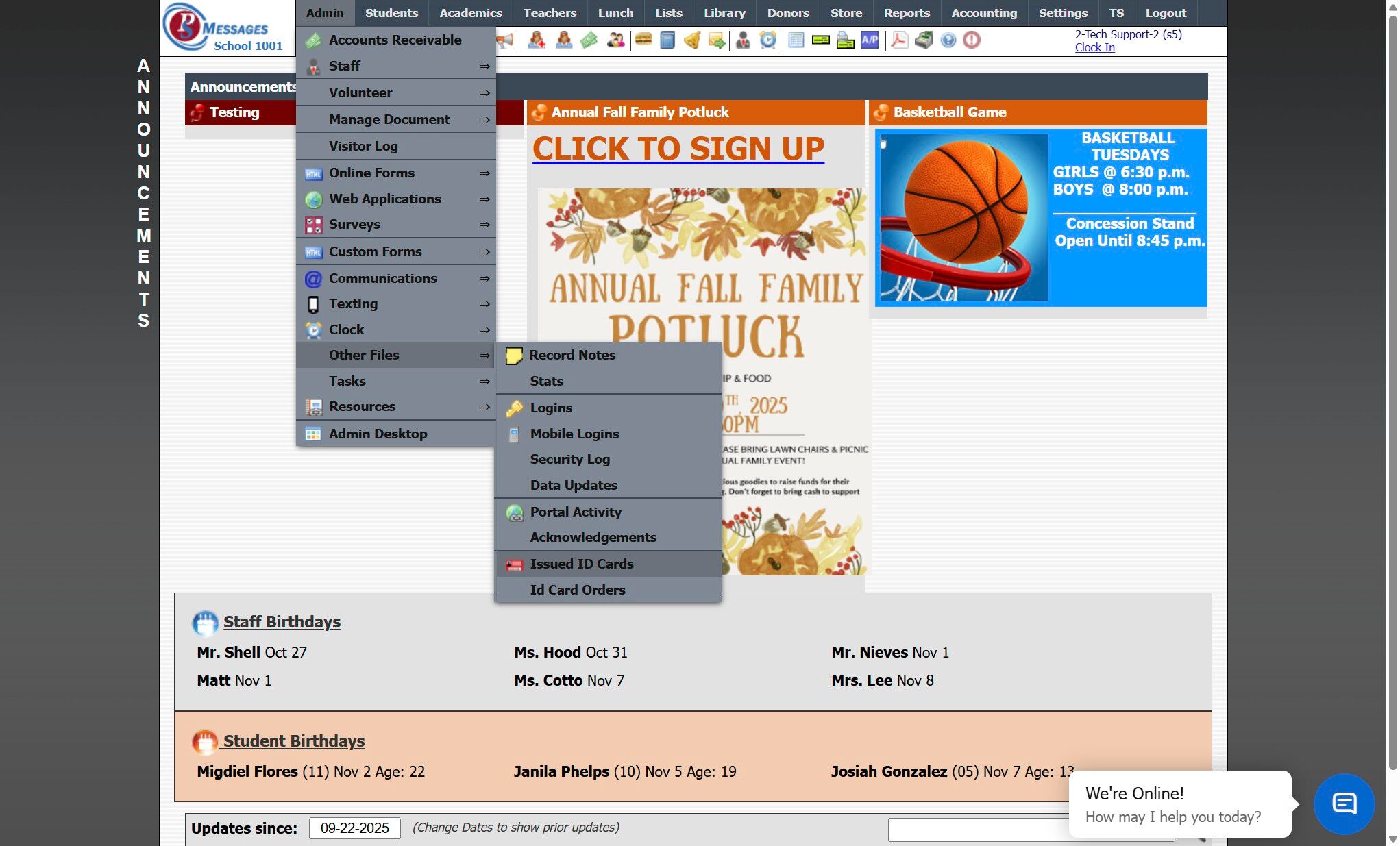1400x846 pixels.
Task: Open Security Log from Other Files submenu
Action: tap(569, 459)
